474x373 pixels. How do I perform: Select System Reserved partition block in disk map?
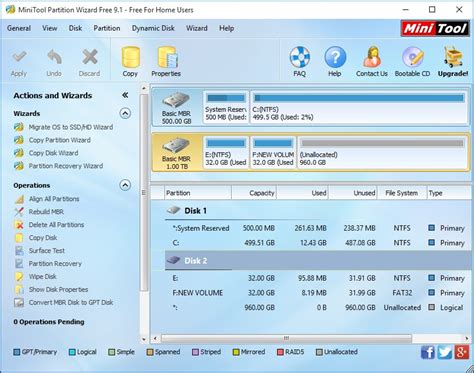click(x=226, y=107)
